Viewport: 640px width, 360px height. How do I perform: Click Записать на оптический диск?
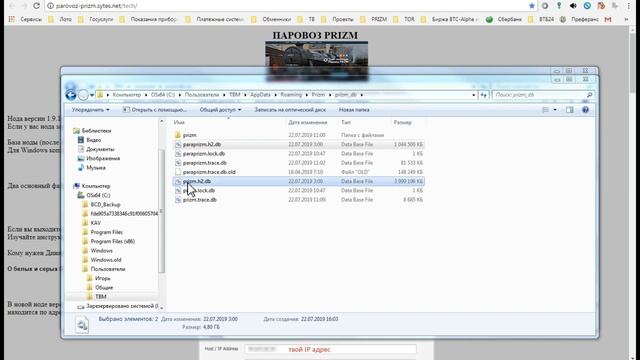(290, 110)
